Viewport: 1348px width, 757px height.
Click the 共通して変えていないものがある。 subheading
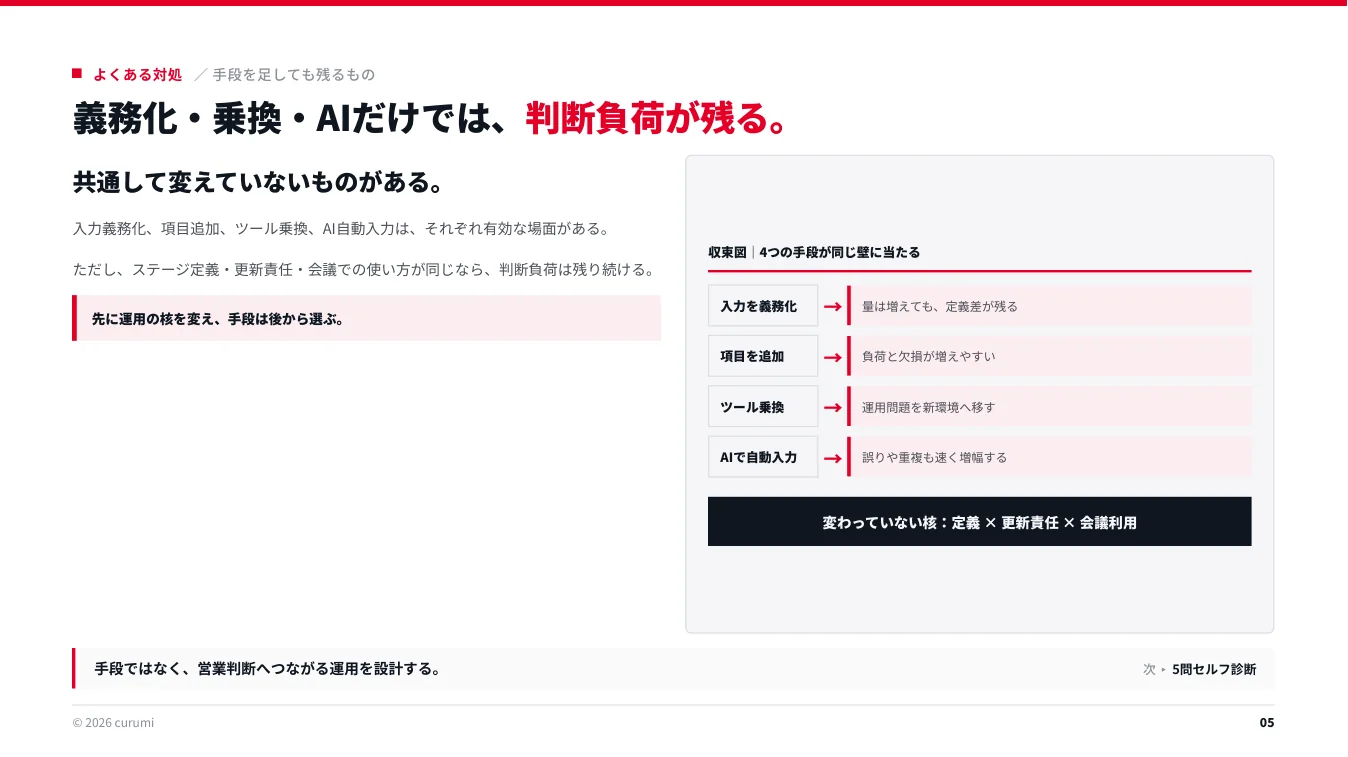(258, 182)
